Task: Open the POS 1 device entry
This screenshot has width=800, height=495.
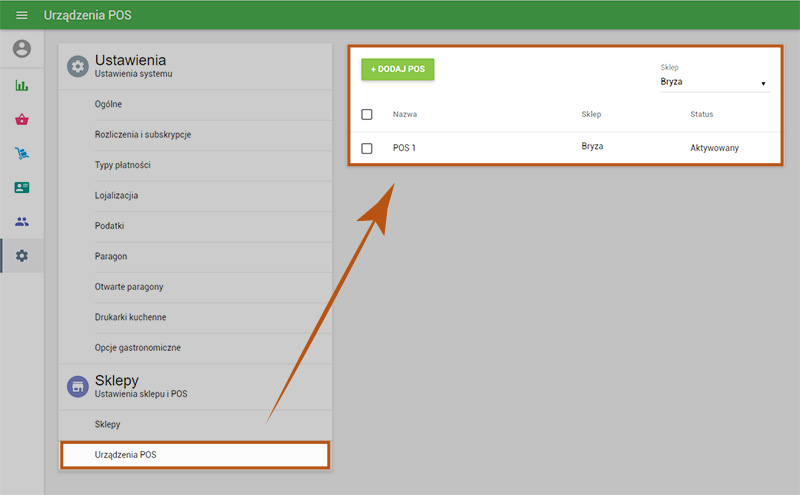Action: pyautogui.click(x=405, y=148)
